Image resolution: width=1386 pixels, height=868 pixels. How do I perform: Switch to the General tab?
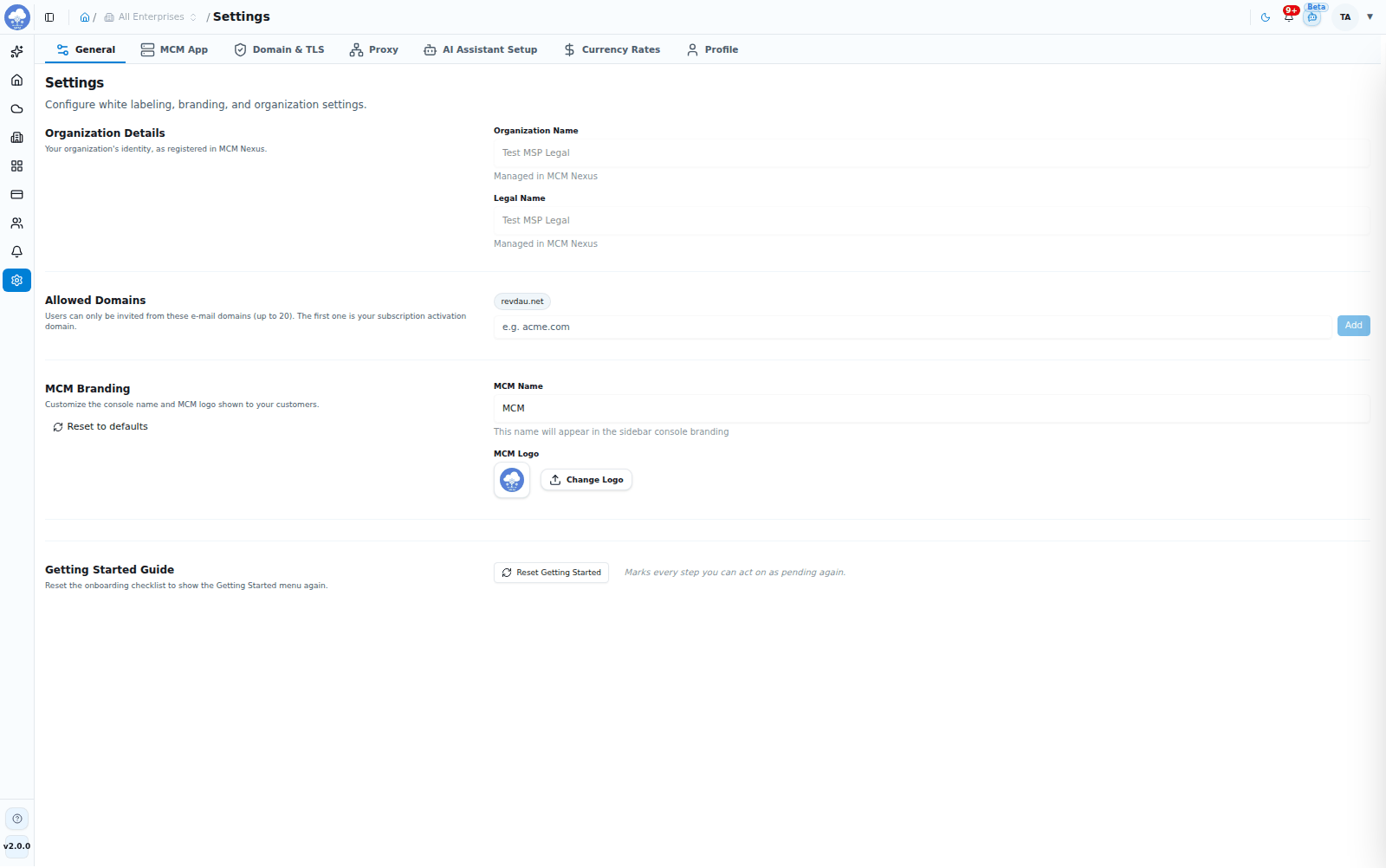(86, 50)
